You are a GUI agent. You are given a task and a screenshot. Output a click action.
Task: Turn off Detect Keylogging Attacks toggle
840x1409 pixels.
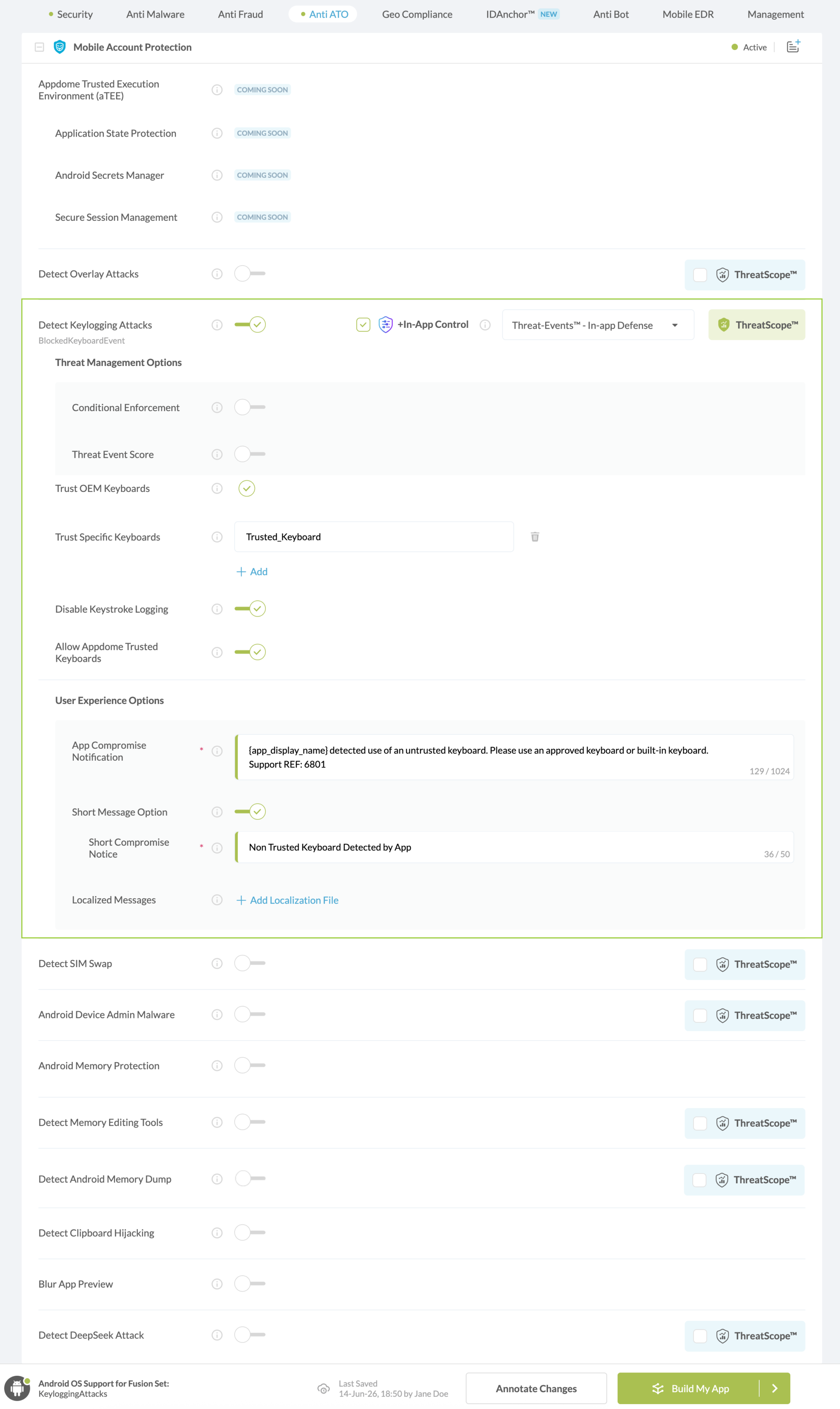[250, 325]
